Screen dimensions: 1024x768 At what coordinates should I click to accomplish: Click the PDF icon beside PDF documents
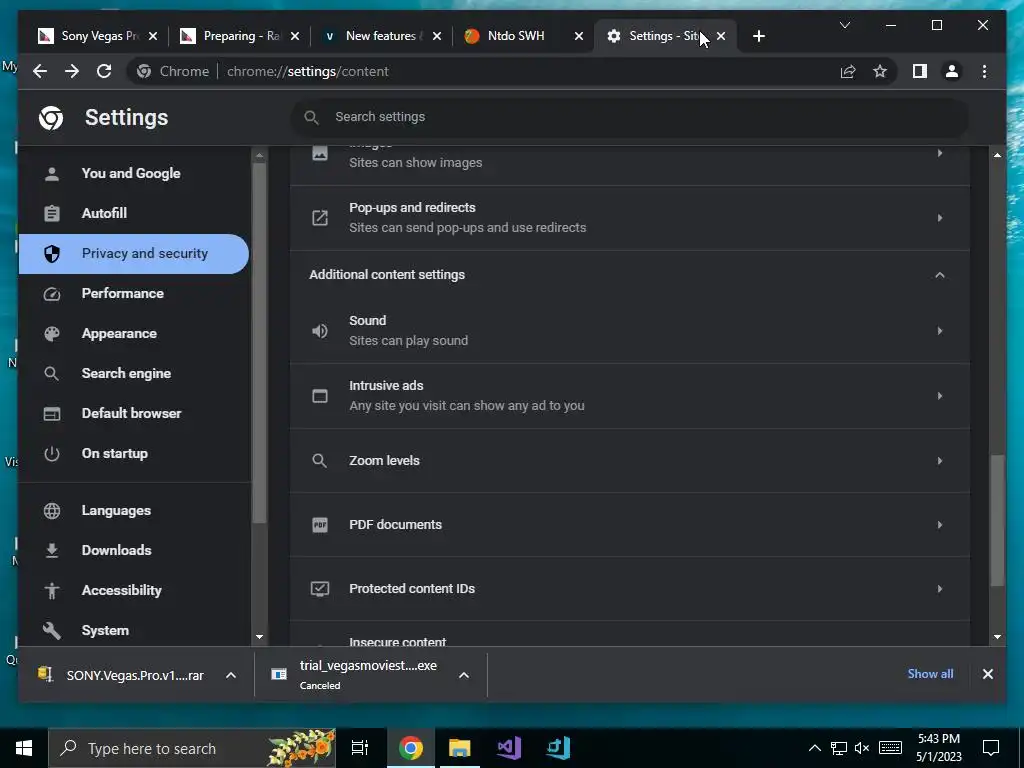319,524
